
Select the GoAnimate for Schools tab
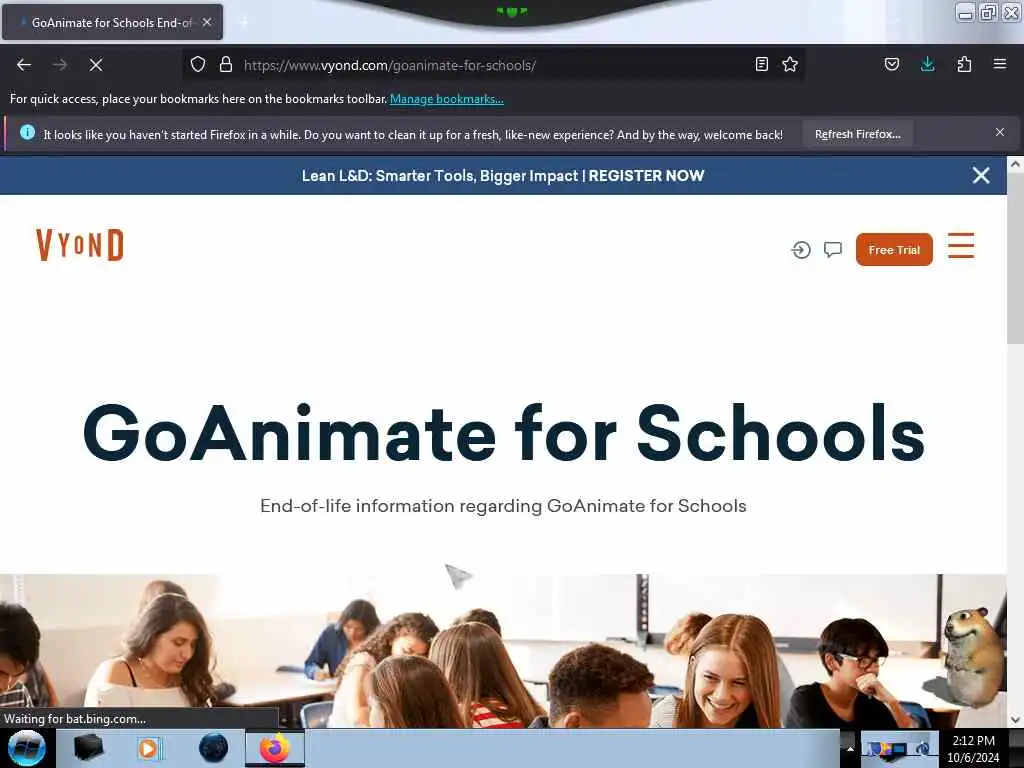112,22
